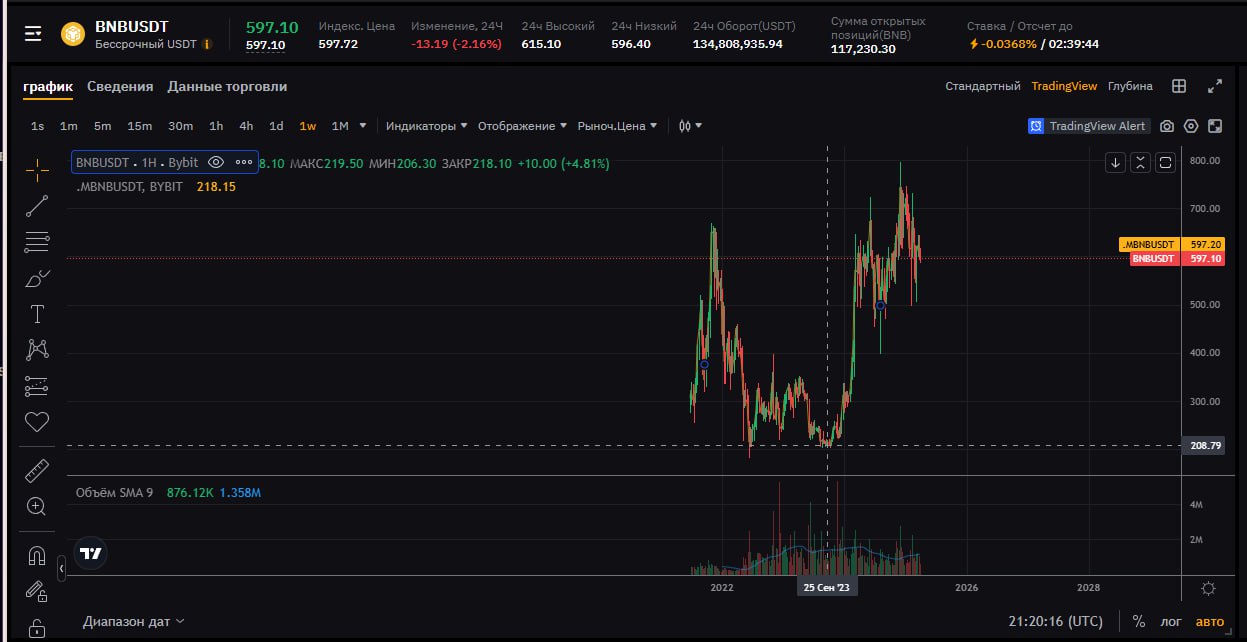Switch to Глубина chart view
Image resolution: width=1247 pixels, height=642 pixels.
1130,87
